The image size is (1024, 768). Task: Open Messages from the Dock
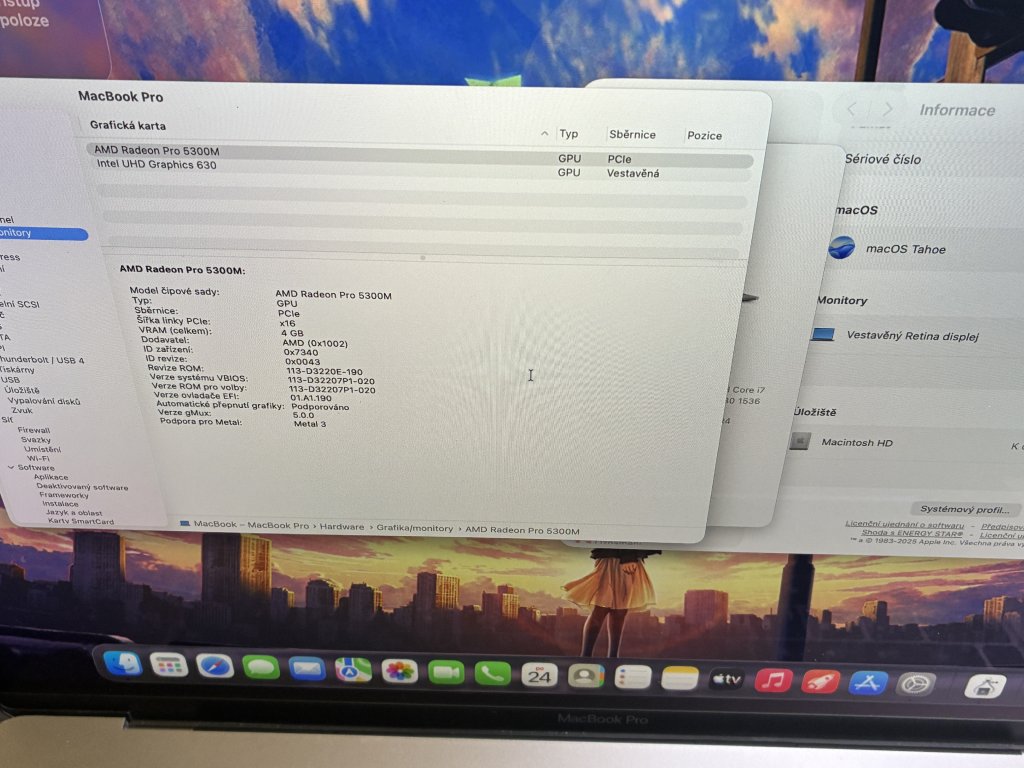(x=261, y=668)
